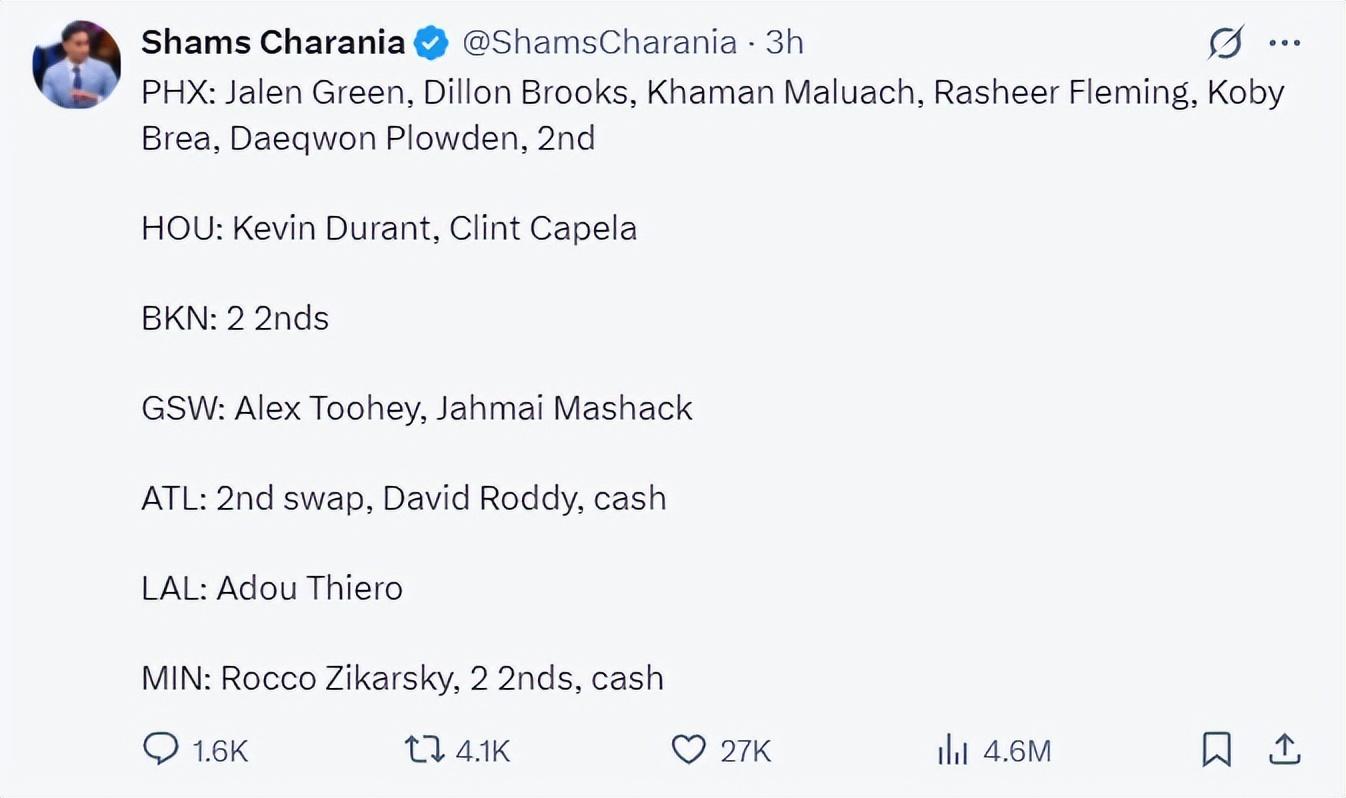
Task: Click the 27K likes count
Action: [x=745, y=750]
